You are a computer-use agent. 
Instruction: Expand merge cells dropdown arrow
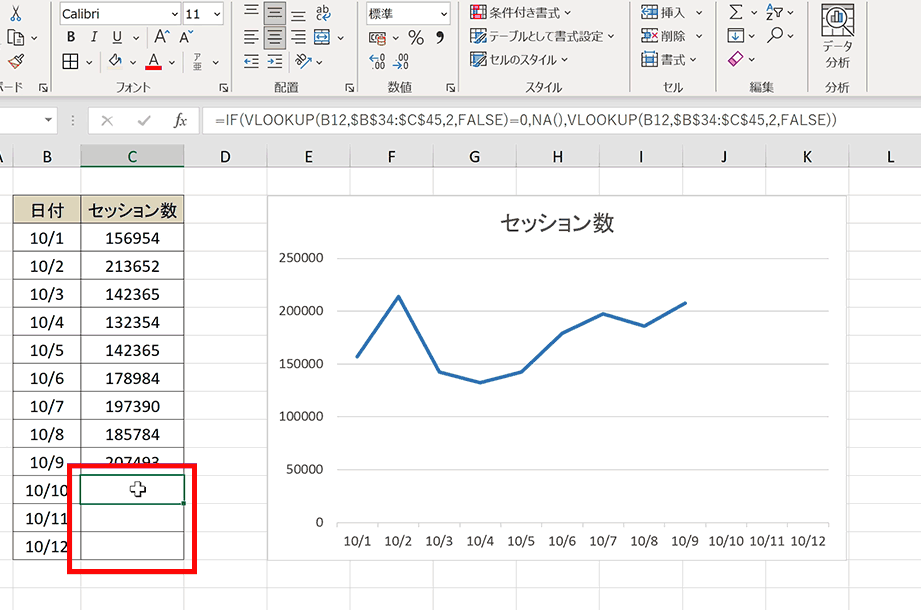click(341, 38)
